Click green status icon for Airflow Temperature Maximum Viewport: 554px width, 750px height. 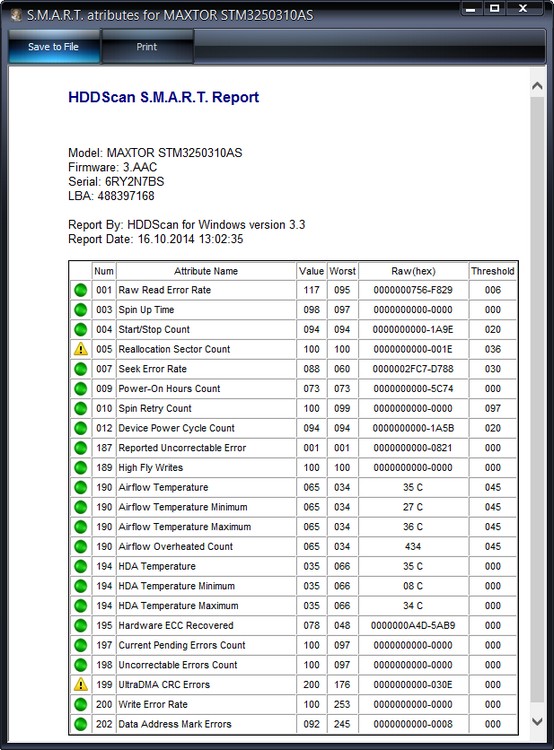(x=80, y=527)
